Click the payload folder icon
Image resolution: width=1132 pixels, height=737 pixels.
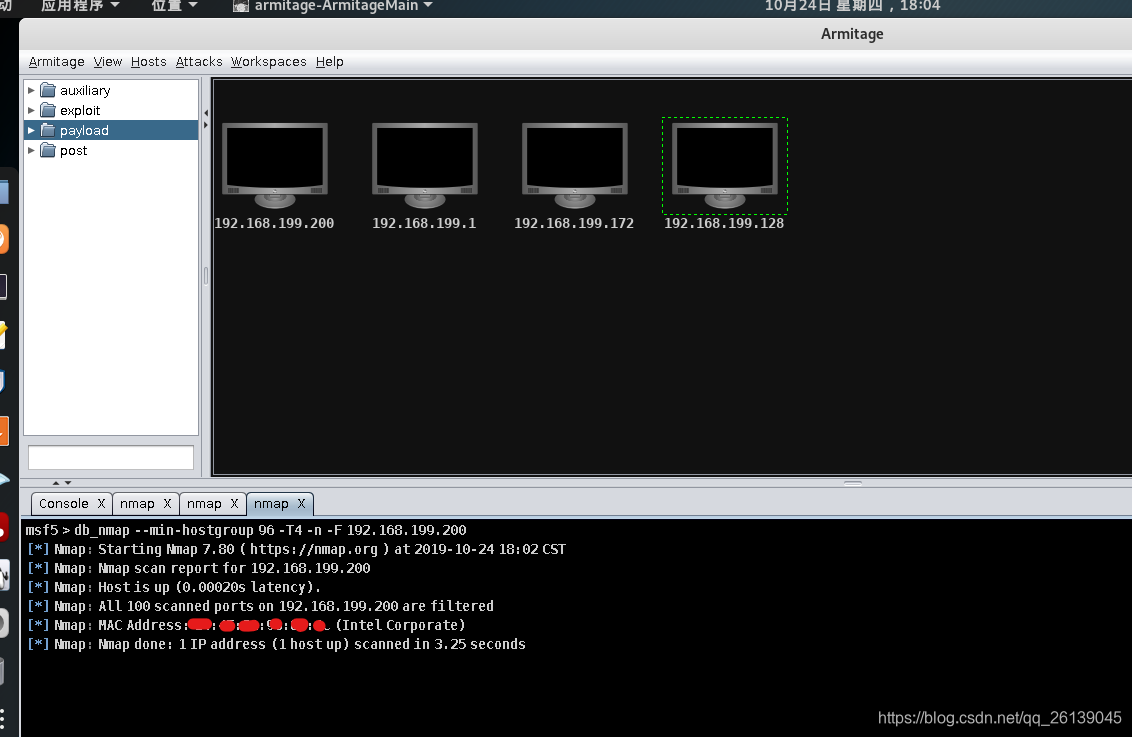(x=48, y=131)
